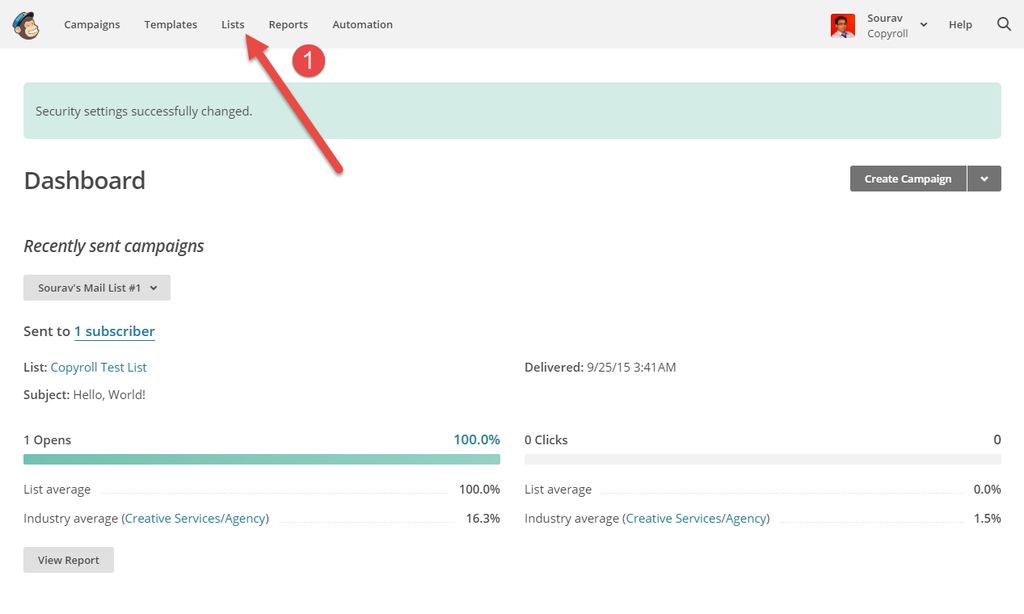Image resolution: width=1024 pixels, height=614 pixels.
Task: Click Creative Services/Agency link under Opens
Action: 195,518
